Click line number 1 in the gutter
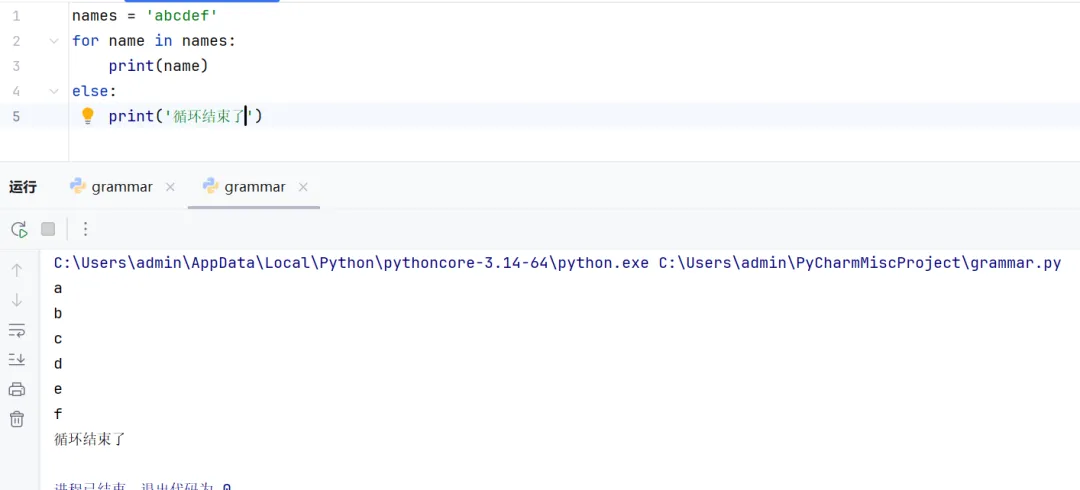 17,14
